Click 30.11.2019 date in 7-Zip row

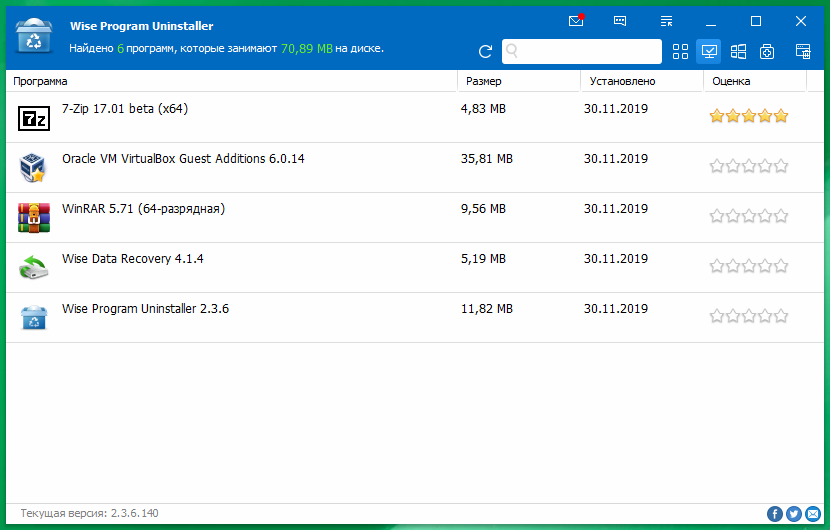pos(616,109)
